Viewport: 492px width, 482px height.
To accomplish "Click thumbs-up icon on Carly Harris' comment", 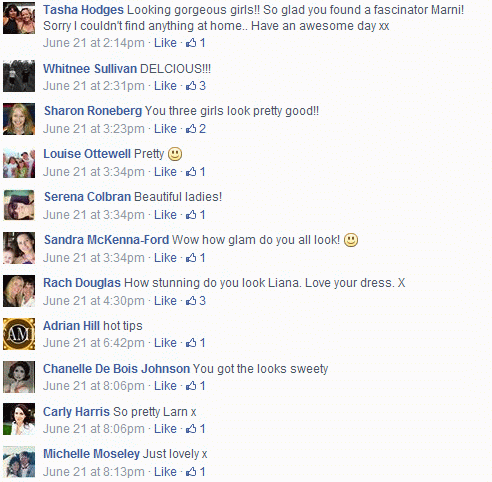I will tap(191, 429).
